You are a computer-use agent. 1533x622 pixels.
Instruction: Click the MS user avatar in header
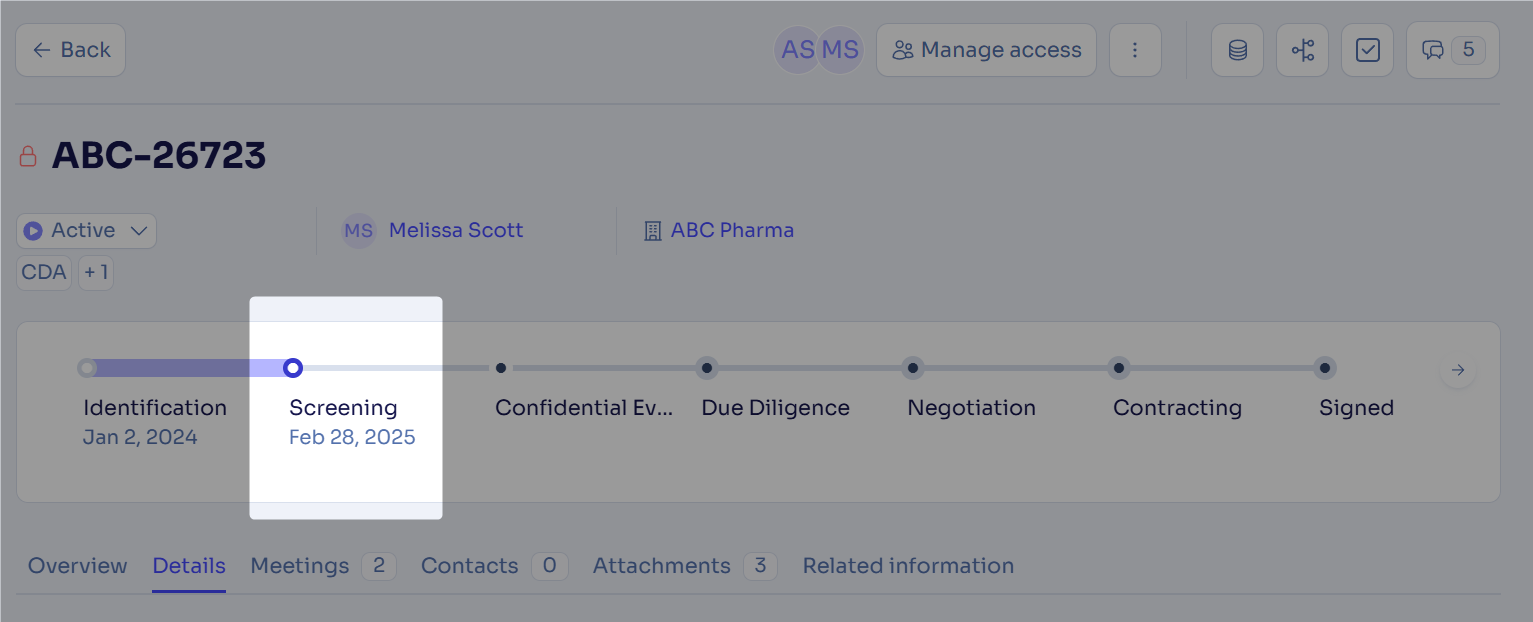tap(841, 50)
